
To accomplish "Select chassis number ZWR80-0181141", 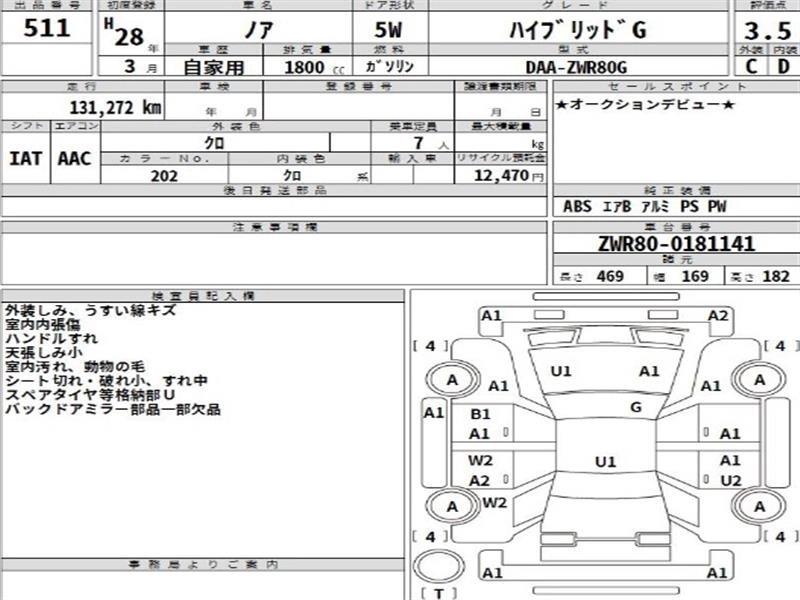I will point(676,243).
